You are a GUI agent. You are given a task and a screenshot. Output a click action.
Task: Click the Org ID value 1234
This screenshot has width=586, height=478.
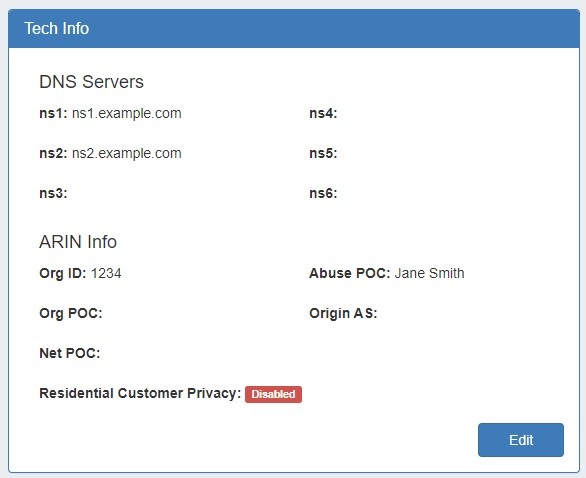[106, 273]
